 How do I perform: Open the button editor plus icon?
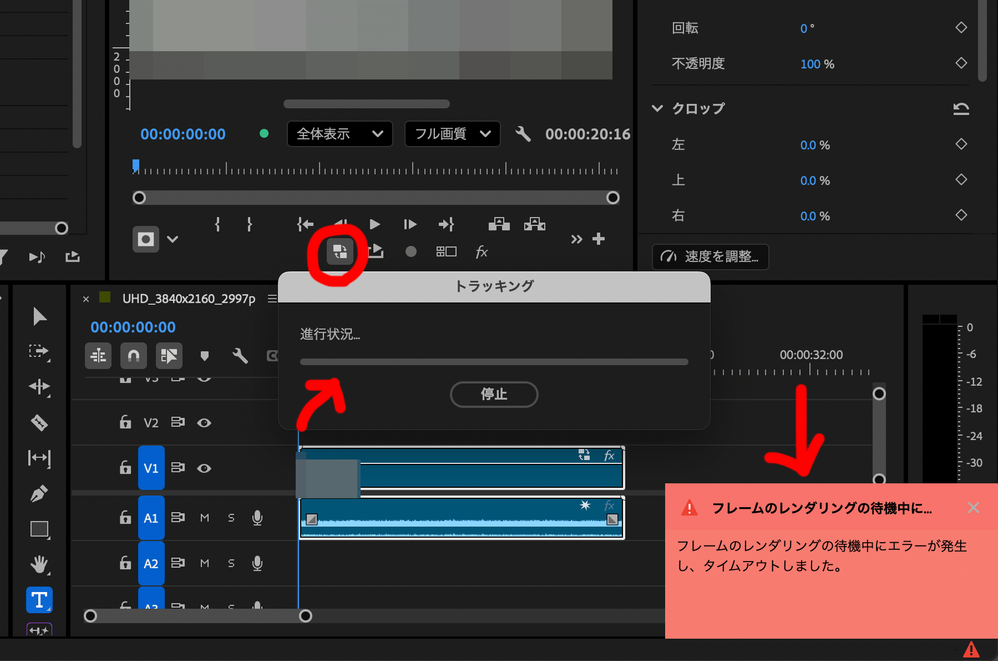click(598, 239)
